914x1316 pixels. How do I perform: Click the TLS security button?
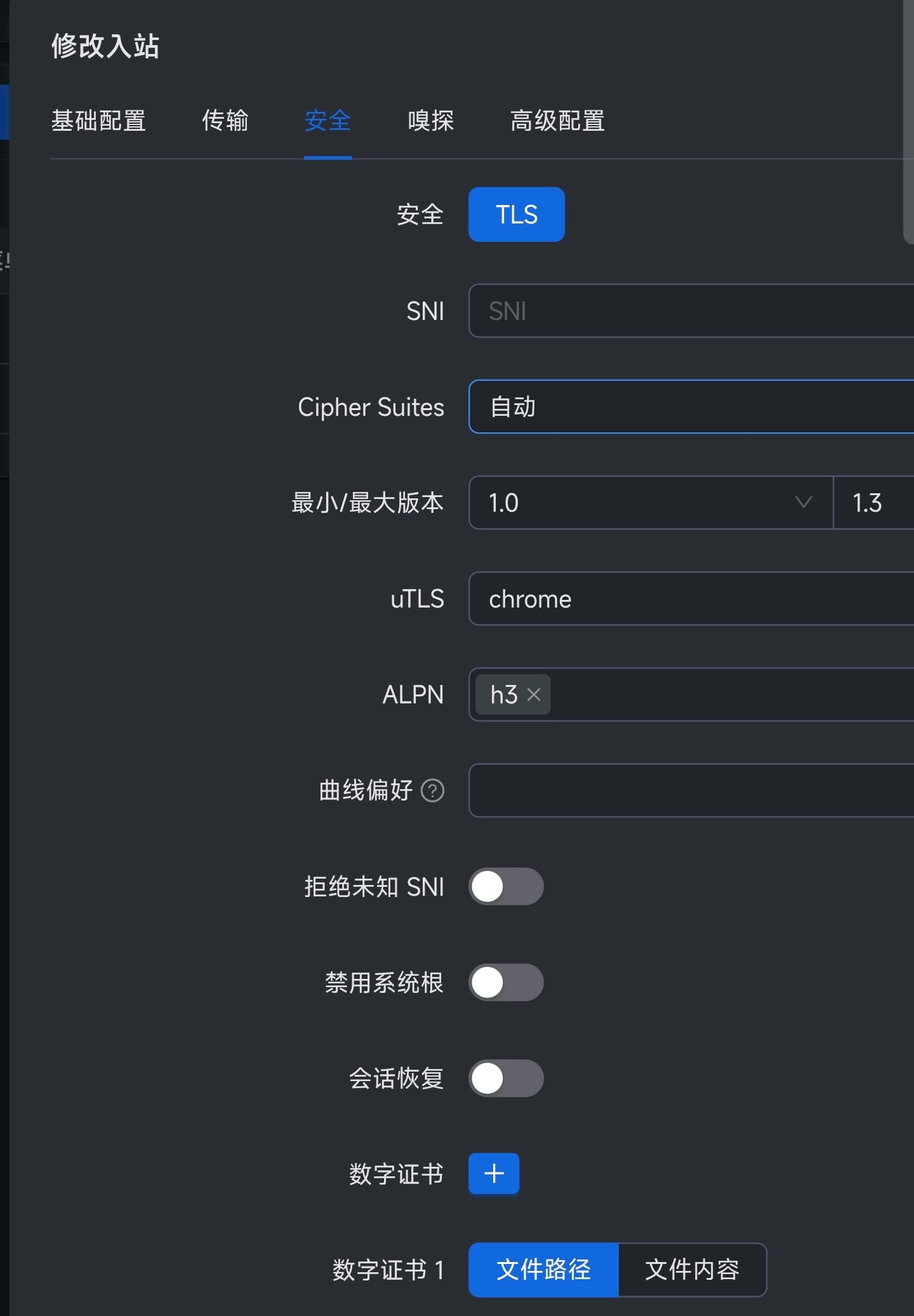coord(517,215)
